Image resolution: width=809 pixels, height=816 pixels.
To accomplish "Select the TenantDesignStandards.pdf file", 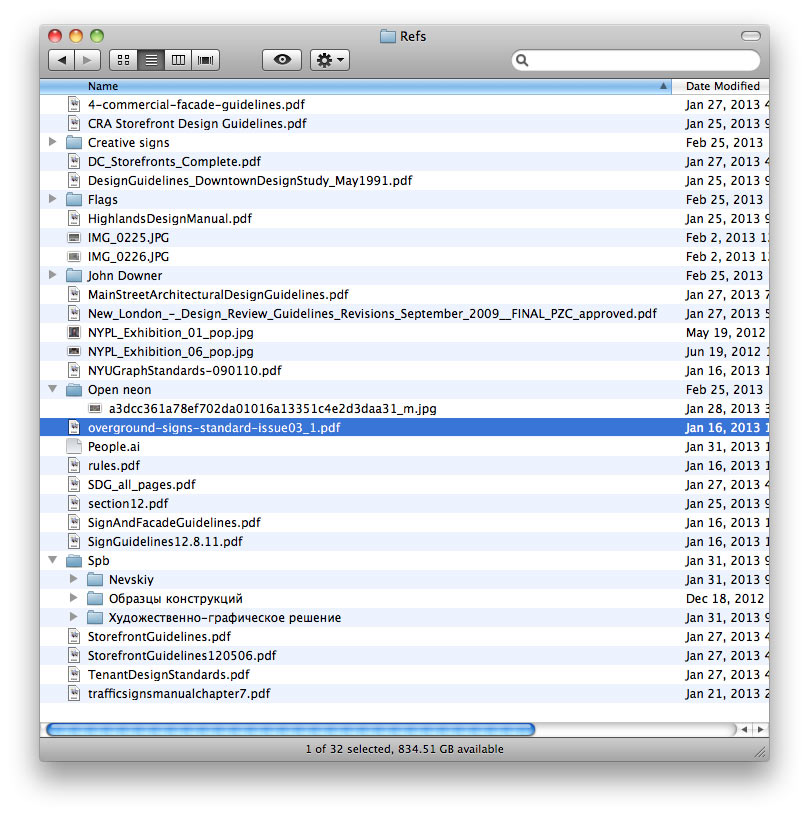I will [168, 675].
